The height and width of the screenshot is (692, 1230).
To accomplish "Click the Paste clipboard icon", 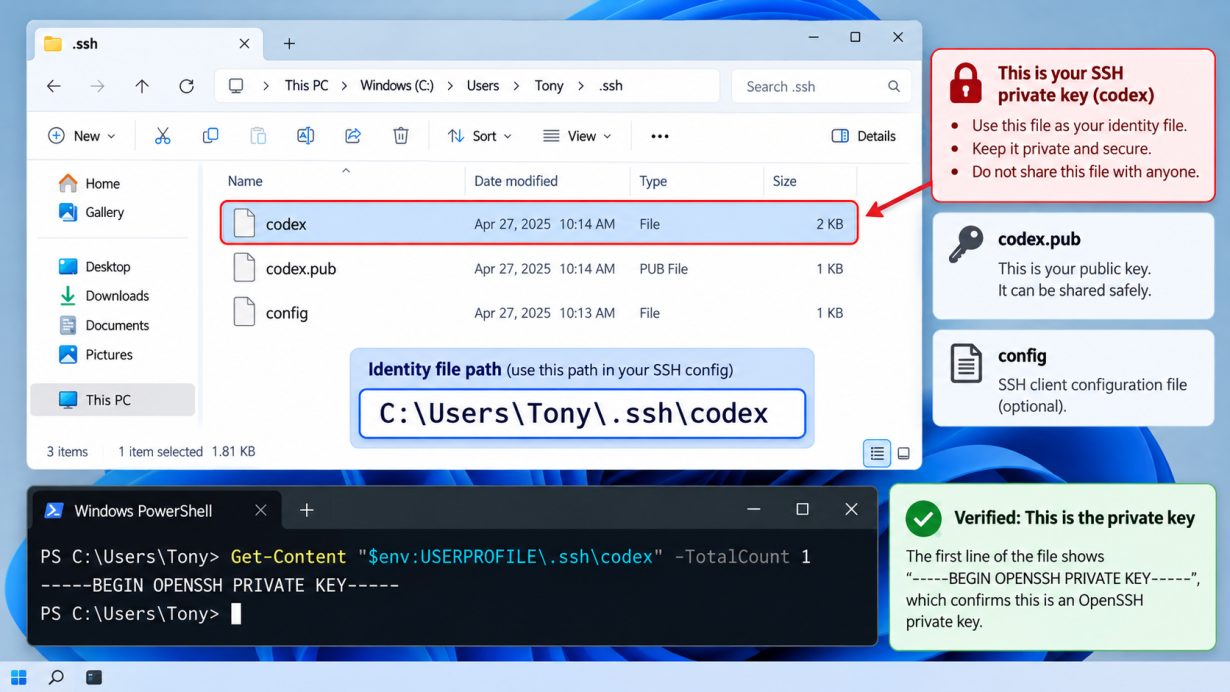I will pos(258,136).
